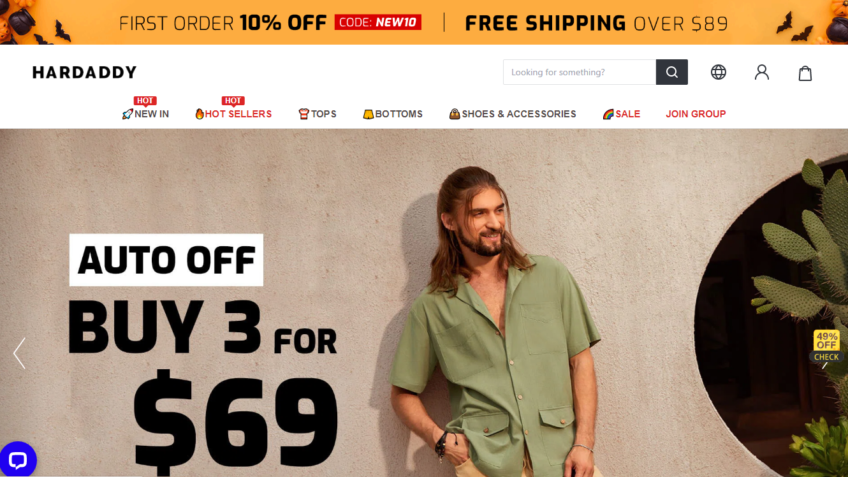This screenshot has width=848, height=477.
Task: Click the NEW10 promo code banner
Action: (x=377, y=22)
